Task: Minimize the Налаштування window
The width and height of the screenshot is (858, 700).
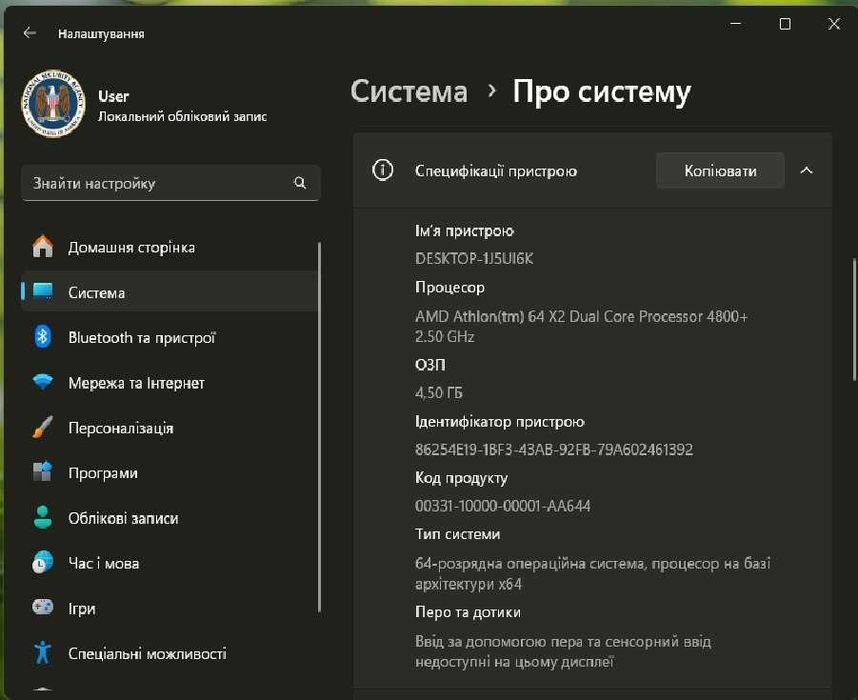Action: click(735, 24)
